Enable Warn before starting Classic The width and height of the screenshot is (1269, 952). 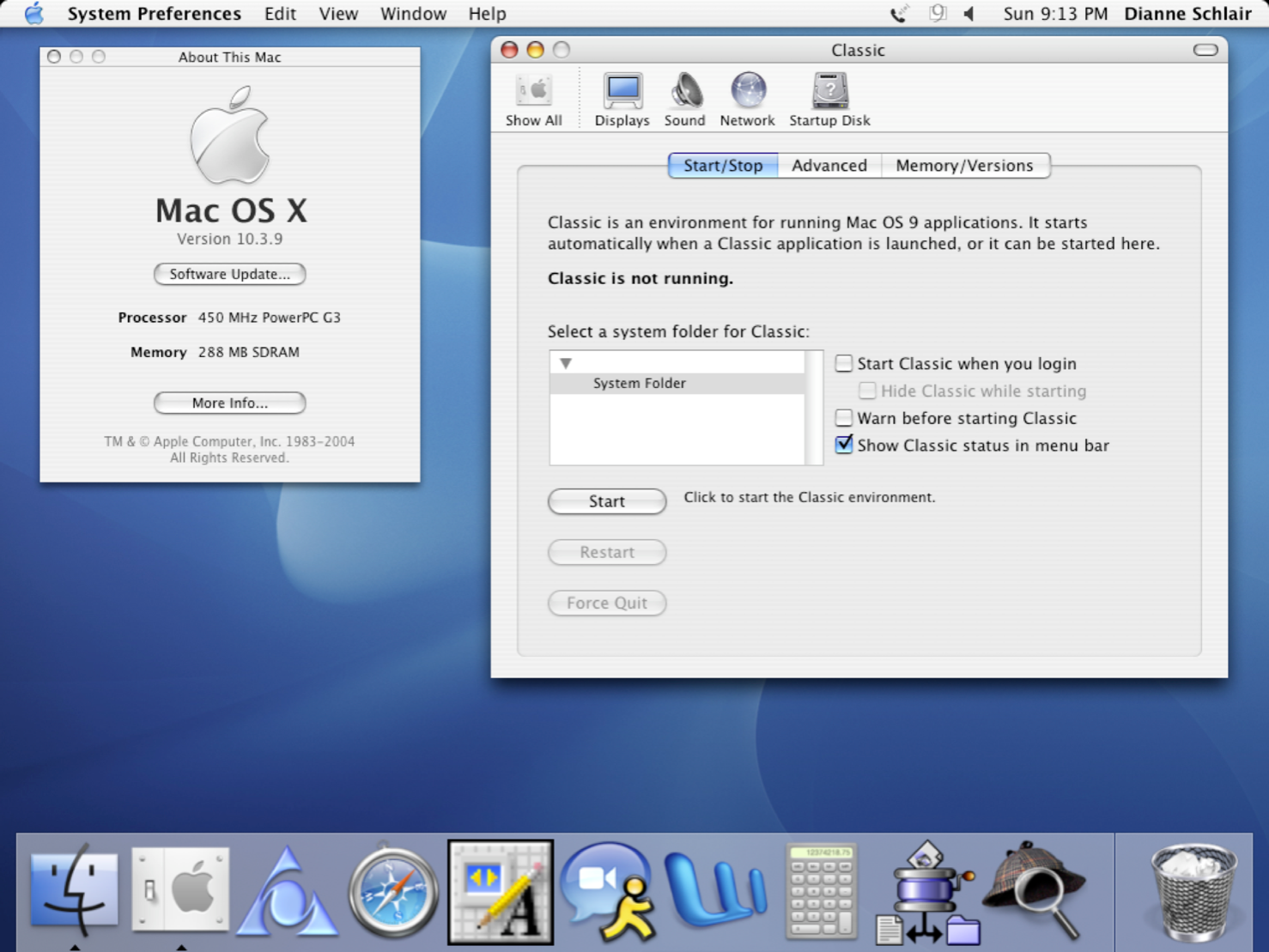pyautogui.click(x=844, y=418)
